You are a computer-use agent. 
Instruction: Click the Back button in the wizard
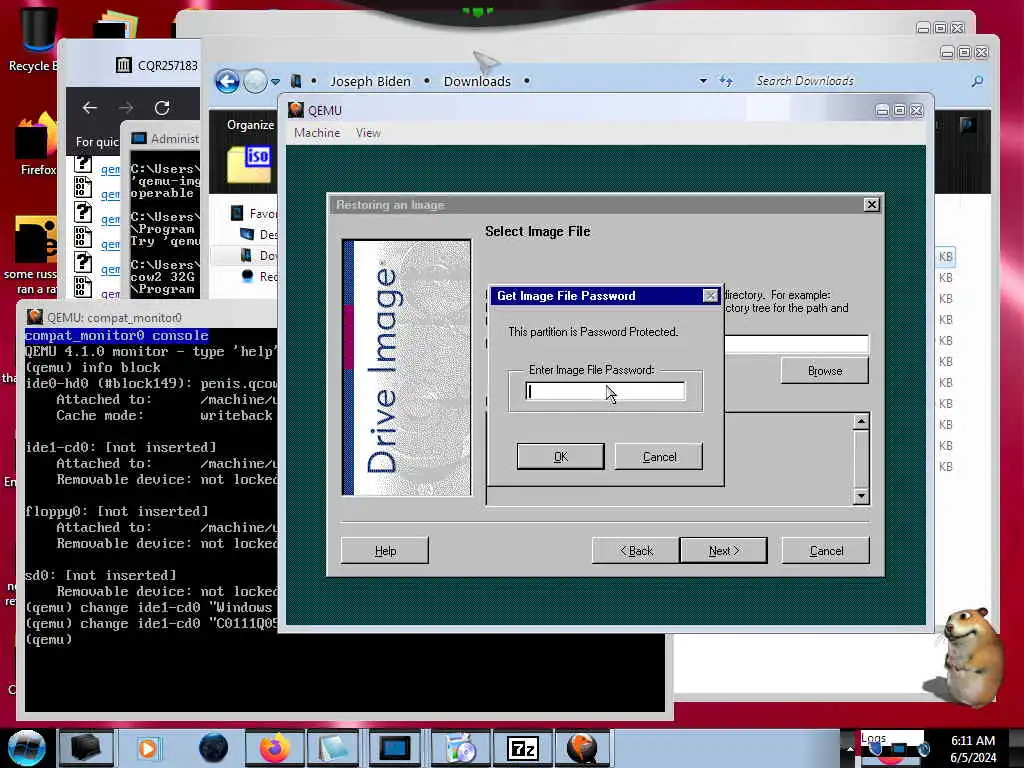[636, 551]
